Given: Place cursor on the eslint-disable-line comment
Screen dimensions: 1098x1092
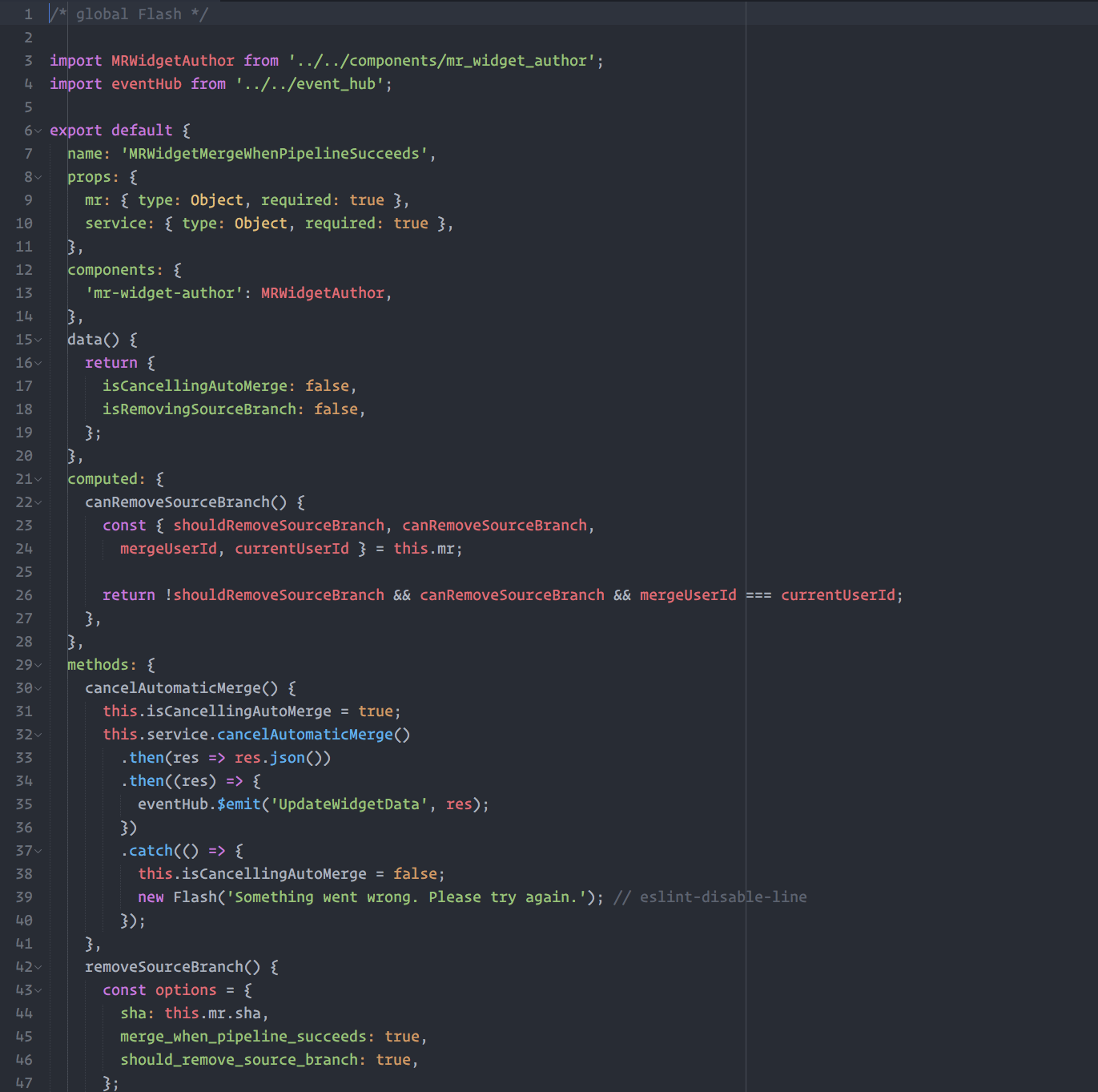Looking at the screenshot, I should (710, 897).
